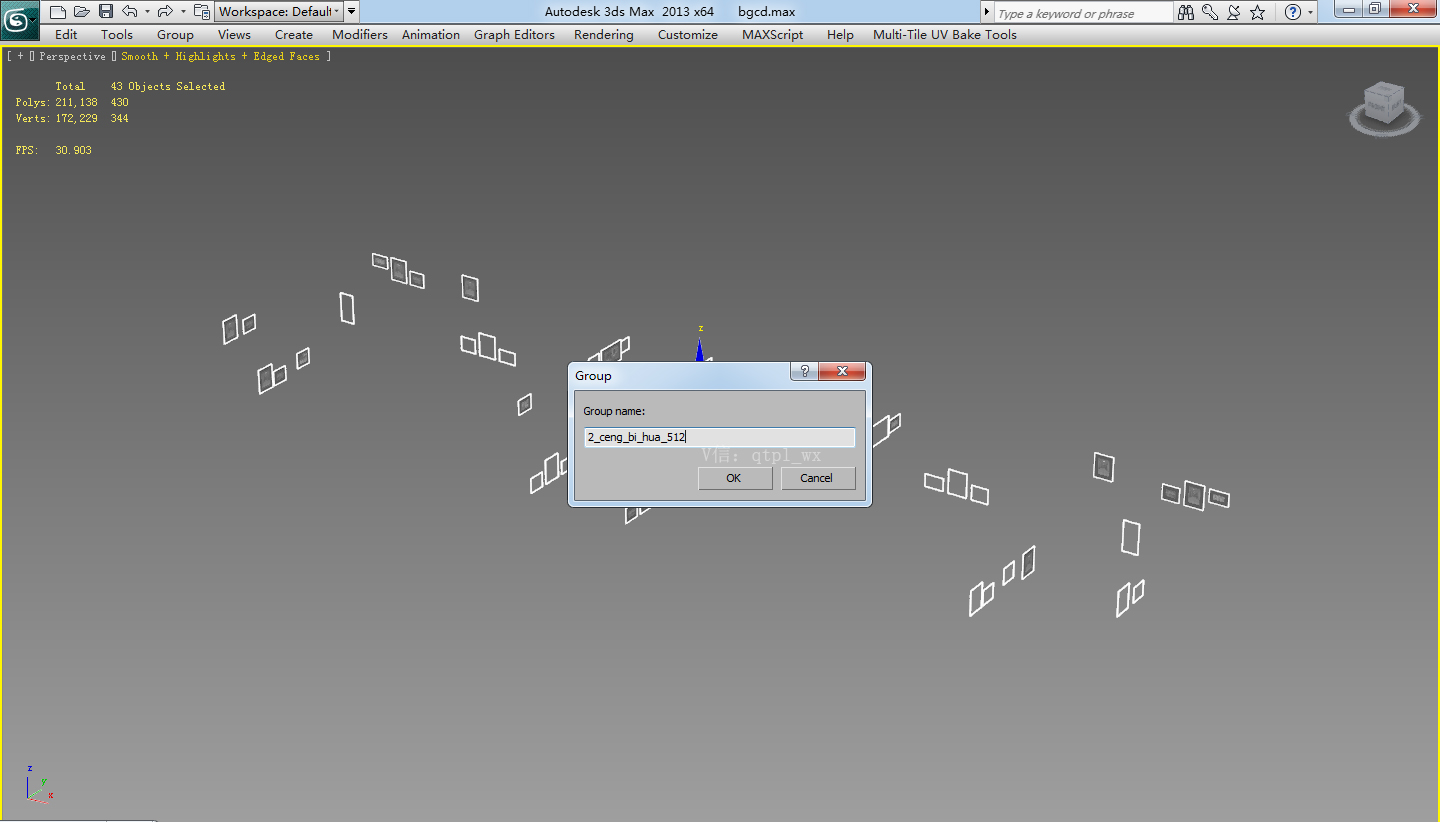This screenshot has height=822, width=1440.
Task: Open the Modifiers menu
Action: point(360,35)
